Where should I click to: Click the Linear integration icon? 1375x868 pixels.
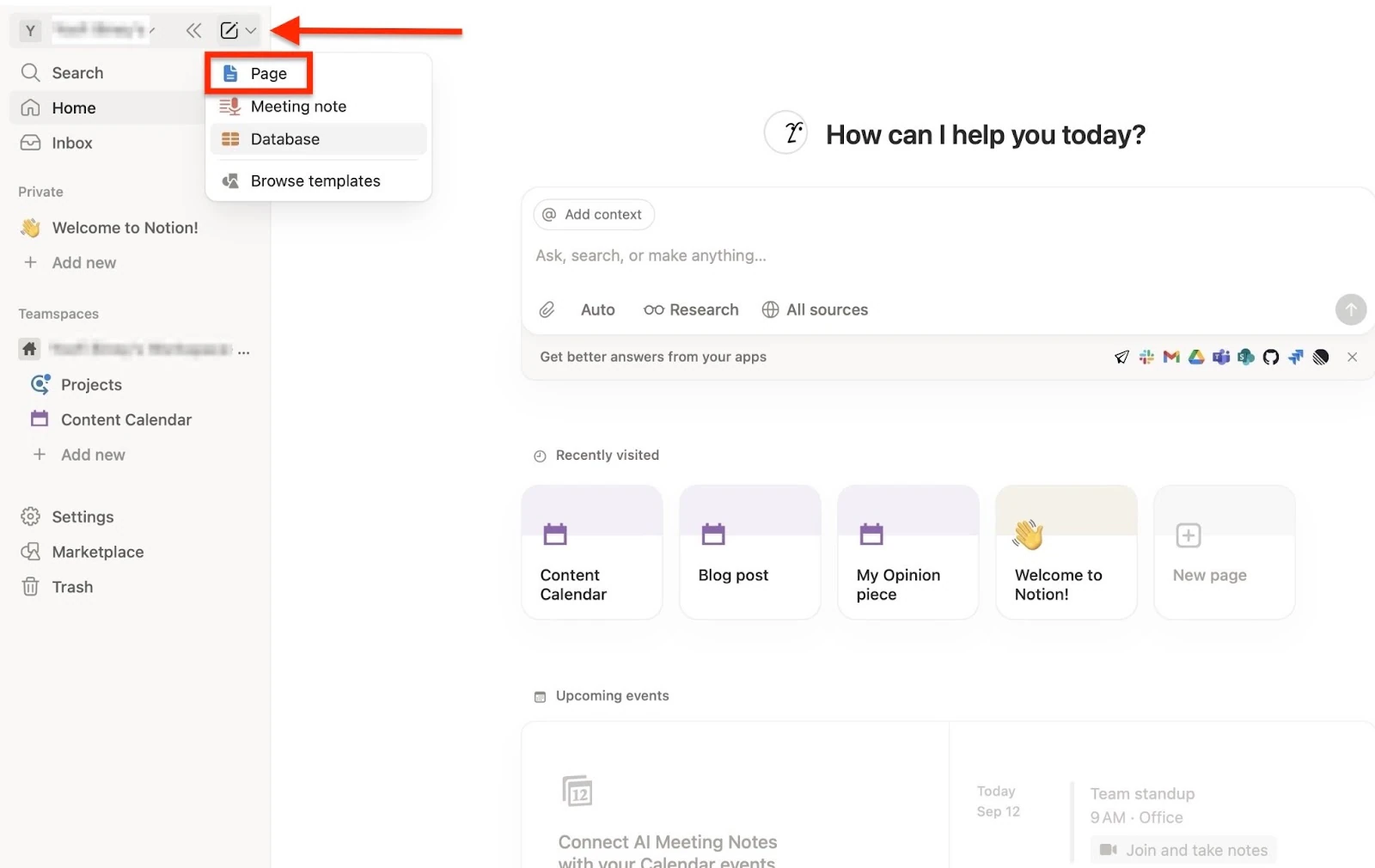click(1321, 358)
